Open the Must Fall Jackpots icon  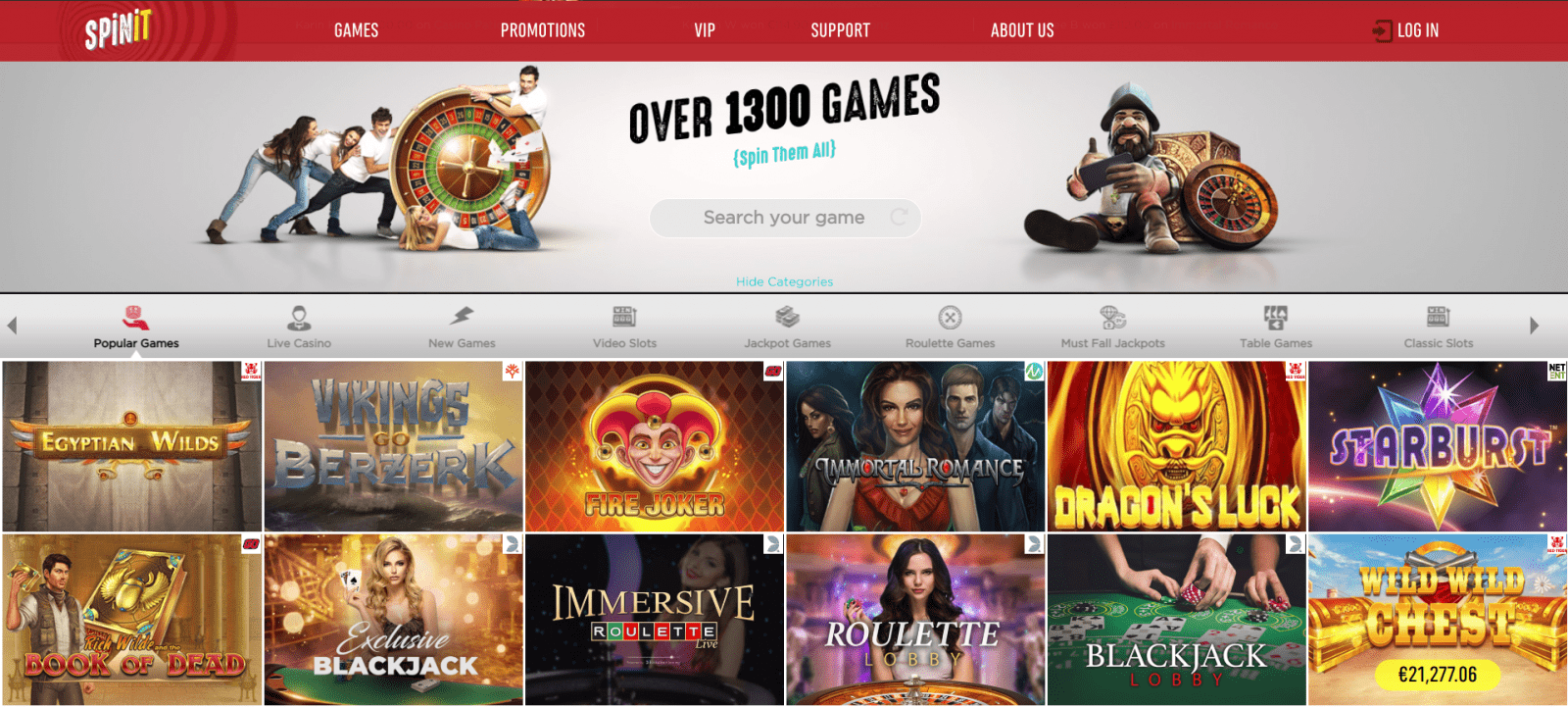click(1113, 317)
